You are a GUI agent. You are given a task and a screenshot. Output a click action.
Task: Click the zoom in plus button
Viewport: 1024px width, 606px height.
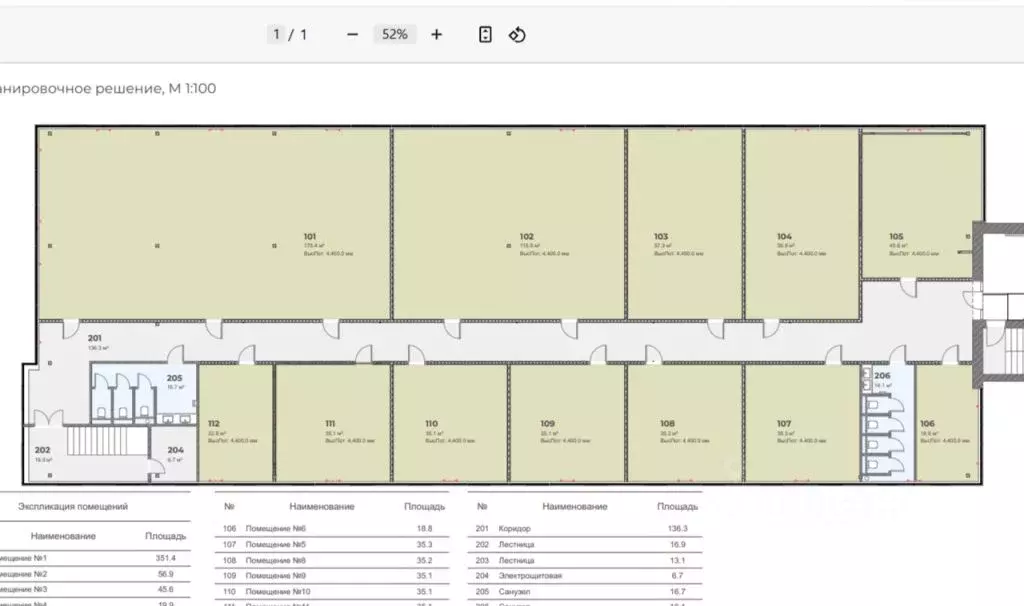436,34
